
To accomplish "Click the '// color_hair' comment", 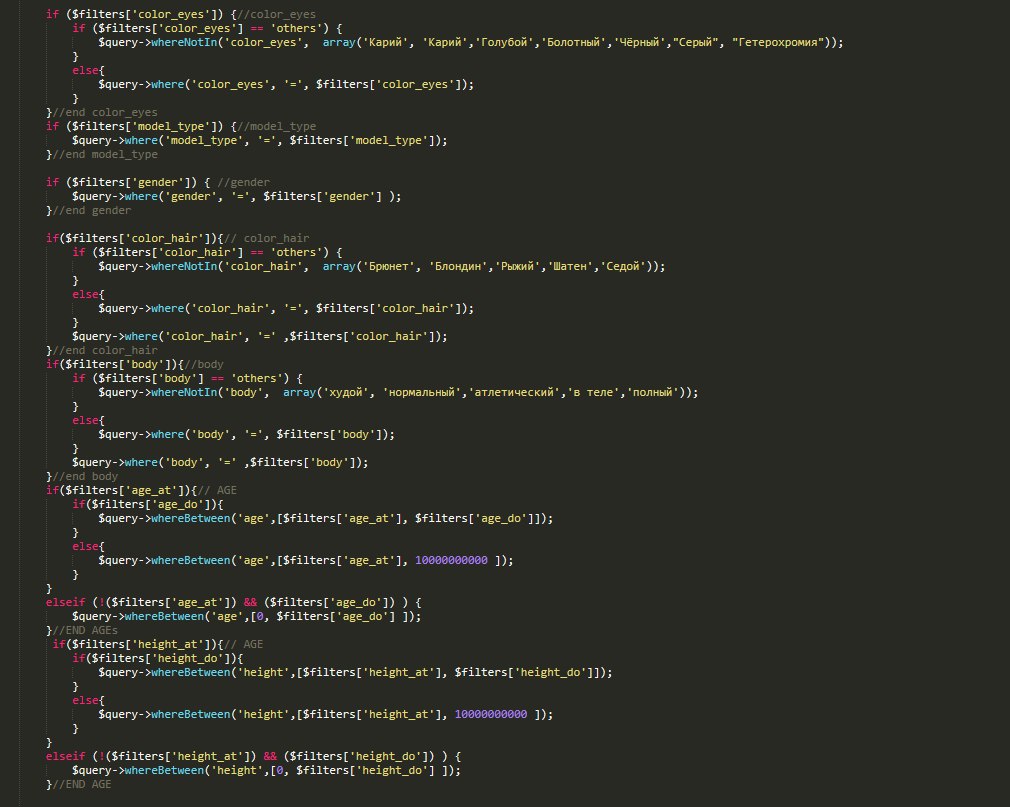I will pyautogui.click(x=266, y=238).
